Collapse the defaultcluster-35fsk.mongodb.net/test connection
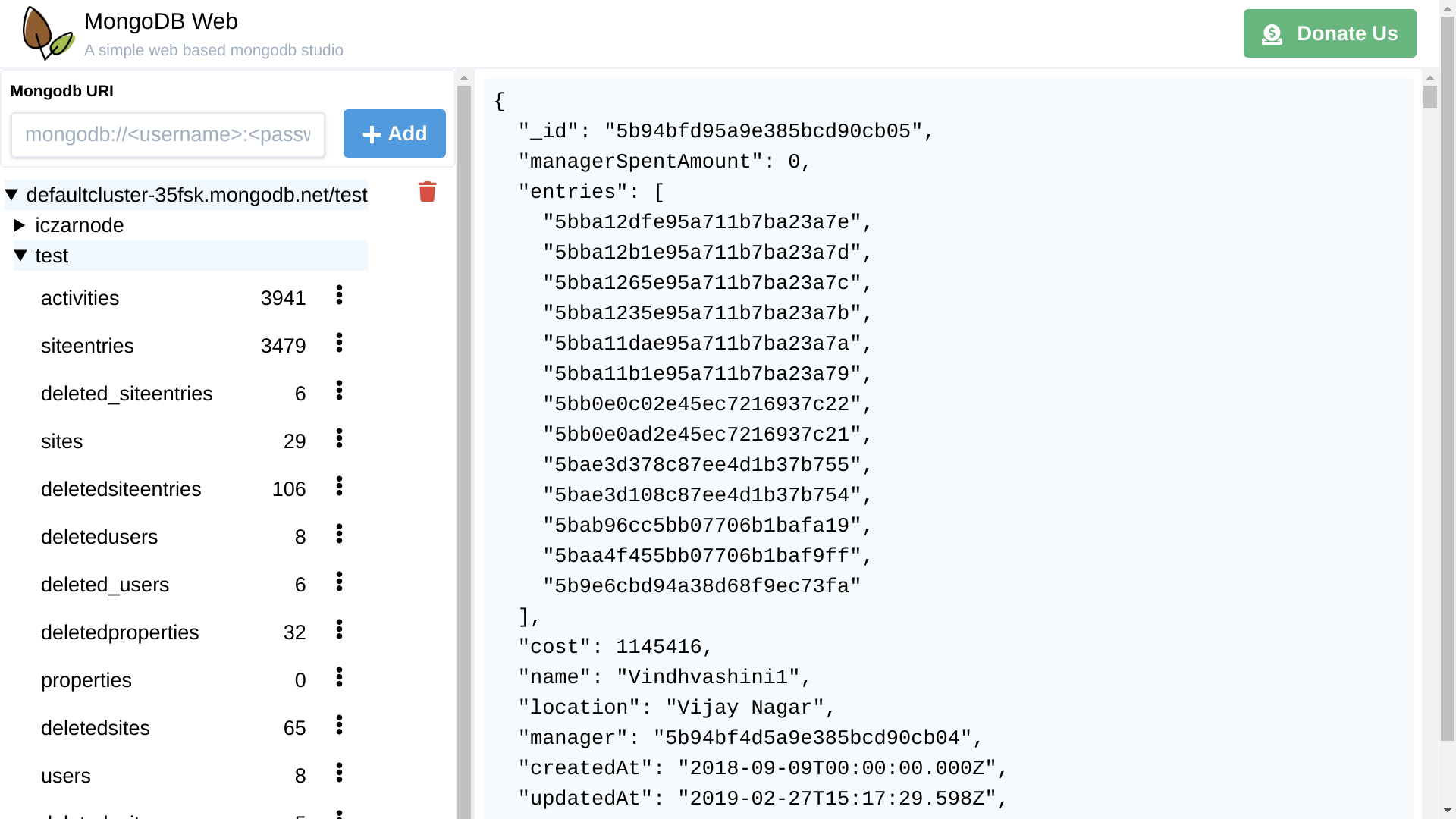Image resolution: width=1456 pixels, height=819 pixels. (11, 194)
